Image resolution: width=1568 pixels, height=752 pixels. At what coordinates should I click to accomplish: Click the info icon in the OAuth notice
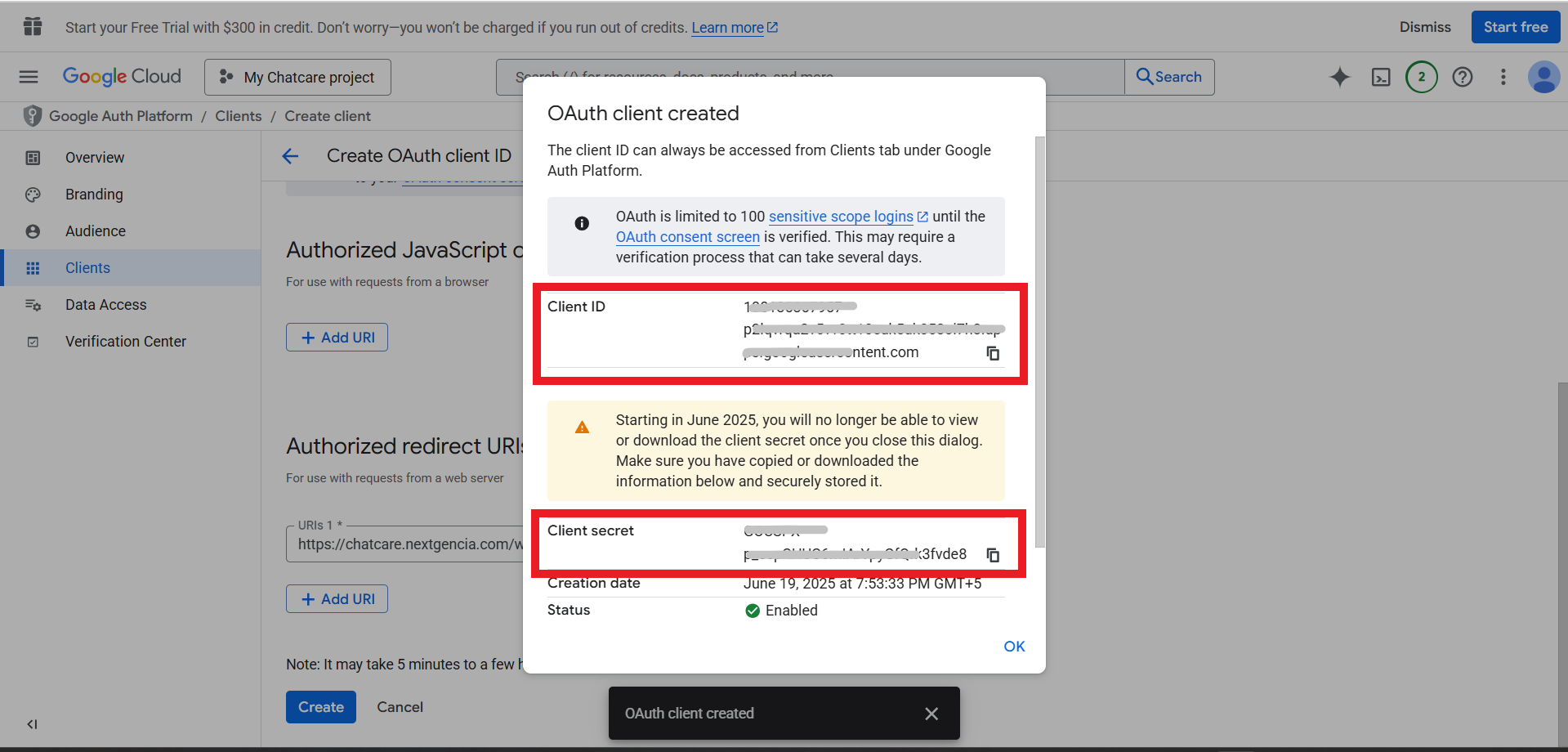[x=582, y=223]
